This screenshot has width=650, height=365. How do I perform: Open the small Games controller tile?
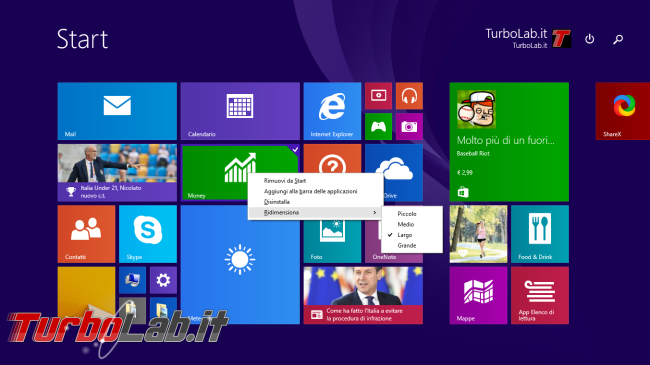point(378,127)
